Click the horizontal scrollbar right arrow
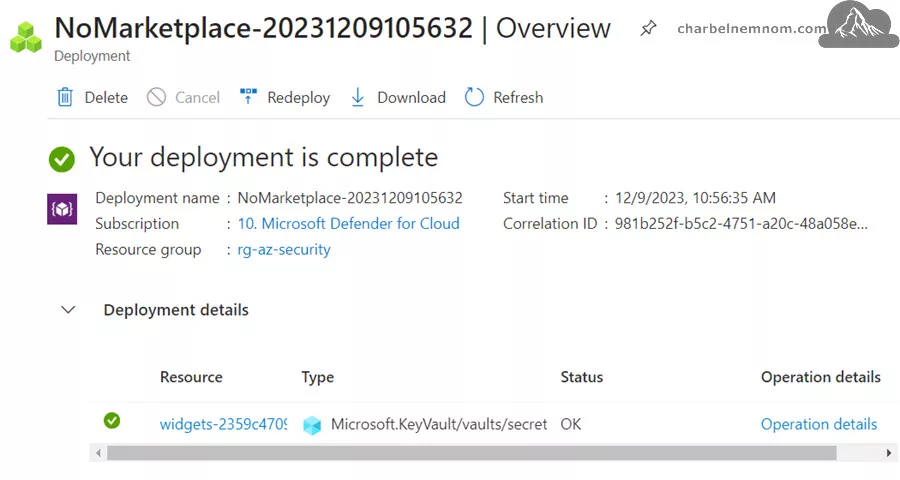Viewport: 900px width, 480px height. coord(889,453)
